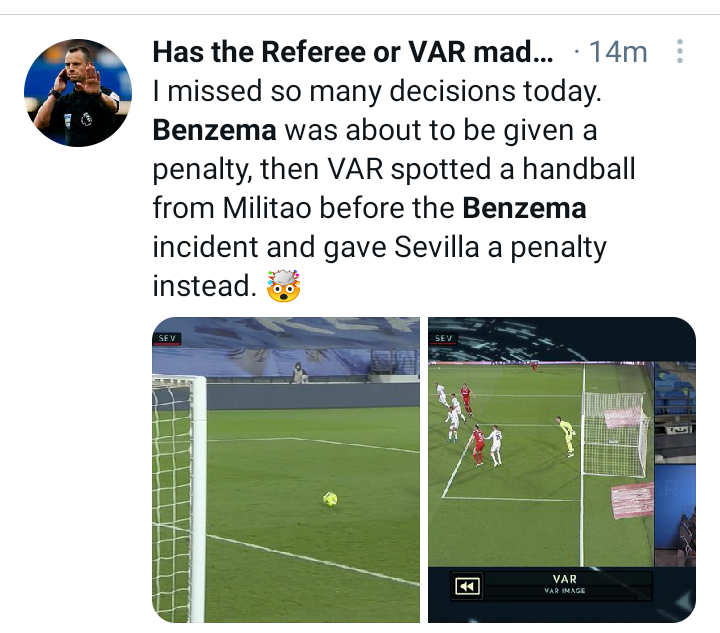Tap the goalkeeper in yellow kit
720x633 pixels.
coord(567,436)
